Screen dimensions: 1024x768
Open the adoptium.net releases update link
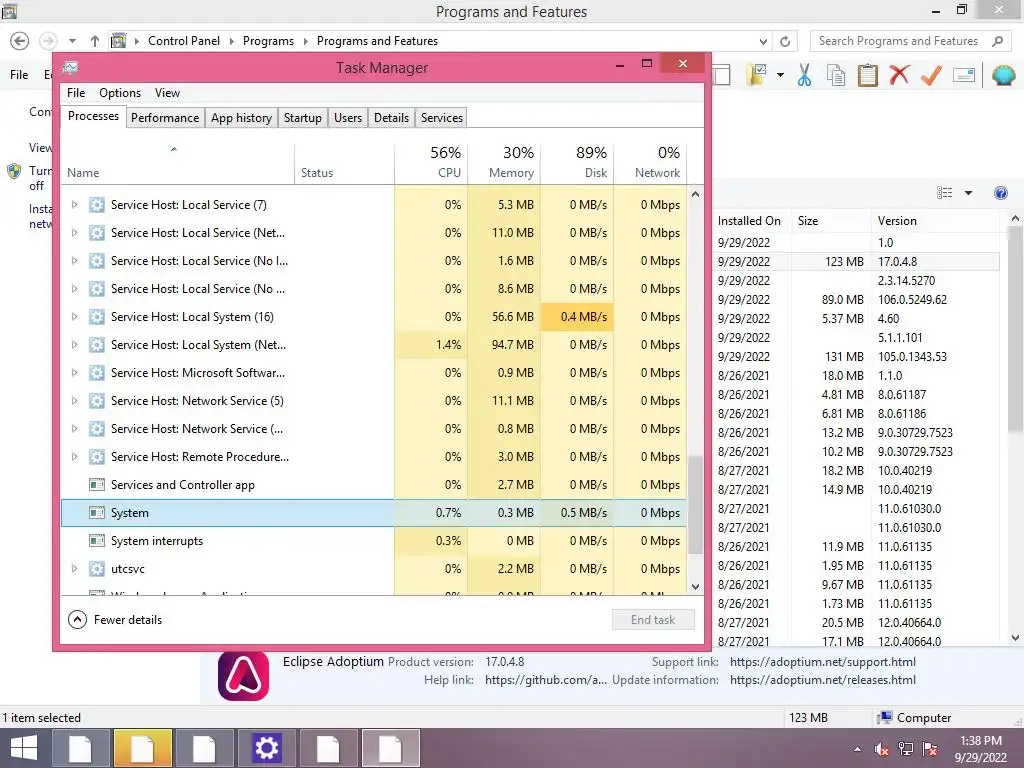822,680
